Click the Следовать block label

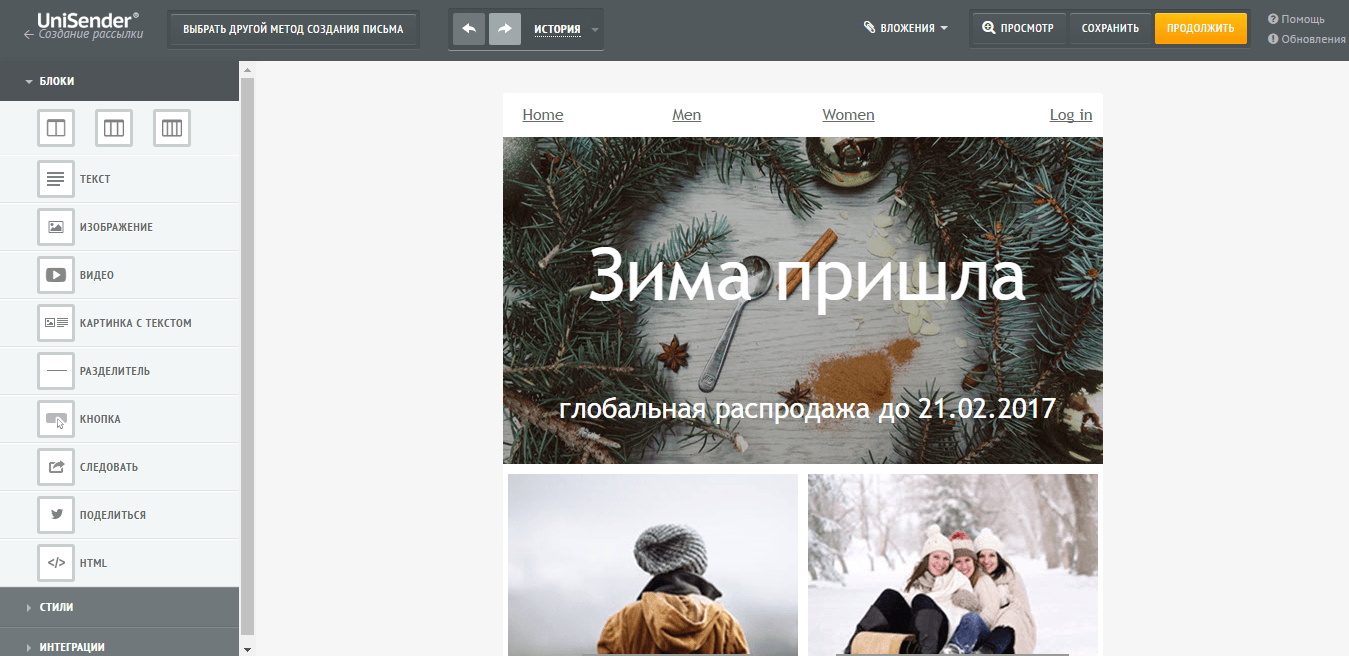point(109,467)
